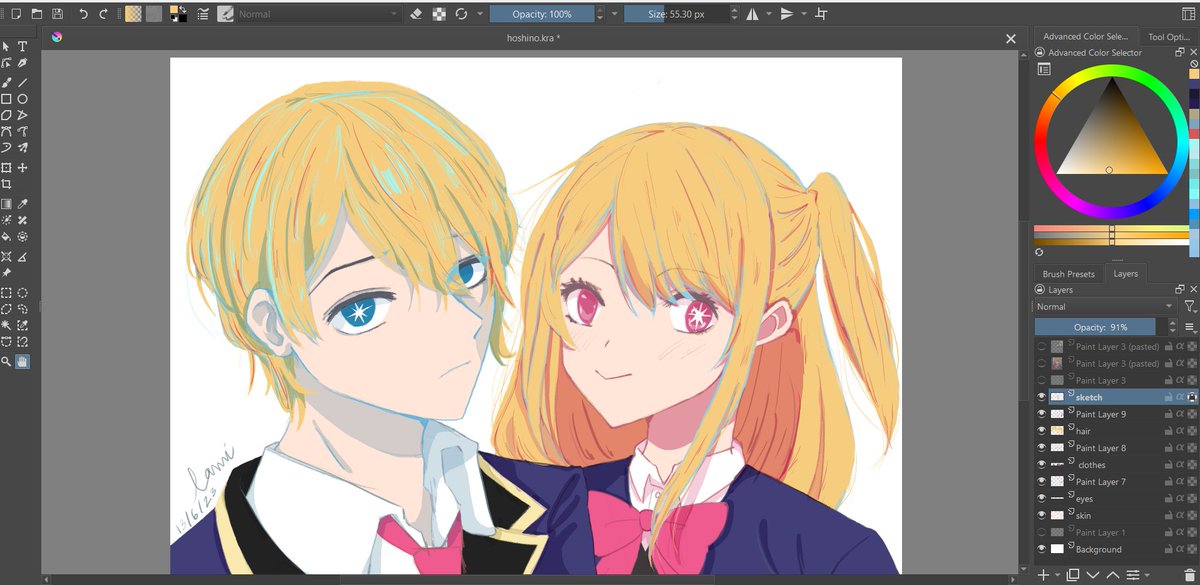Select the Pan hand tool
The width and height of the screenshot is (1200, 585).
[x=22, y=362]
